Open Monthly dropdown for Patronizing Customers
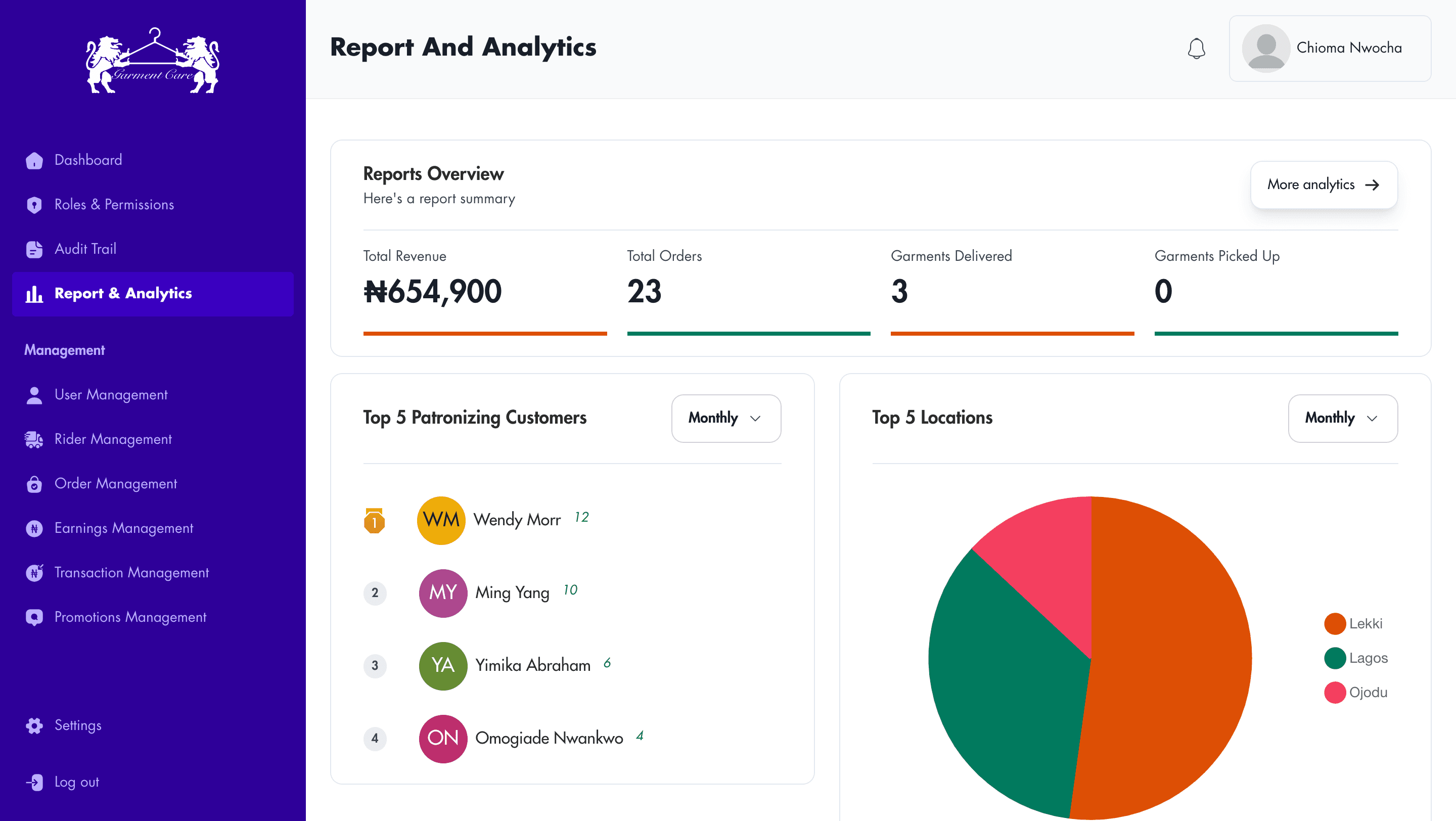Image resolution: width=1456 pixels, height=821 pixels. pos(726,418)
